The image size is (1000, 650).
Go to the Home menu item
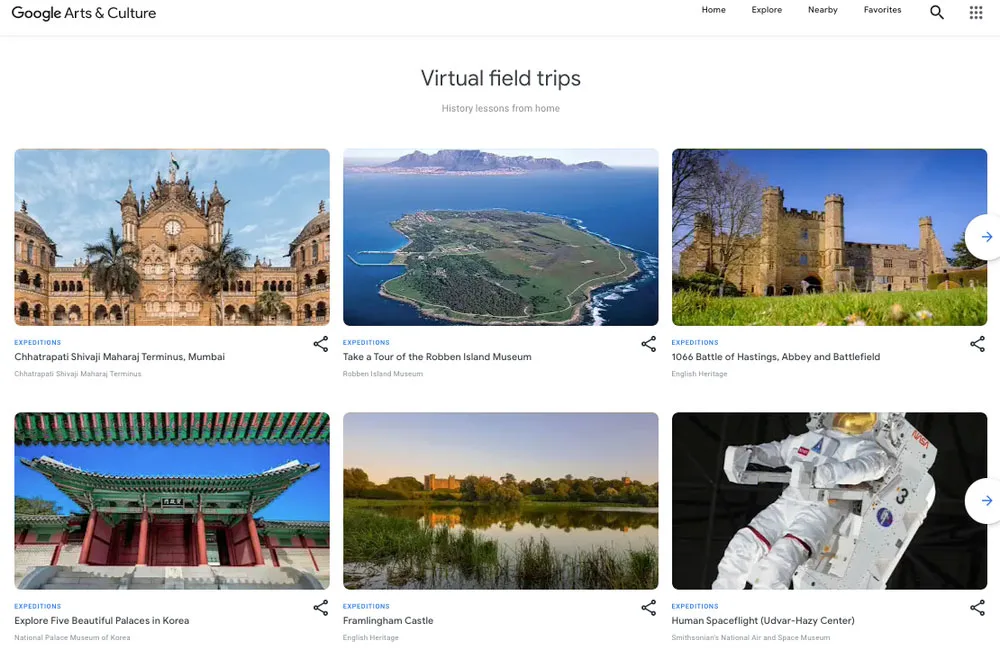tap(713, 10)
